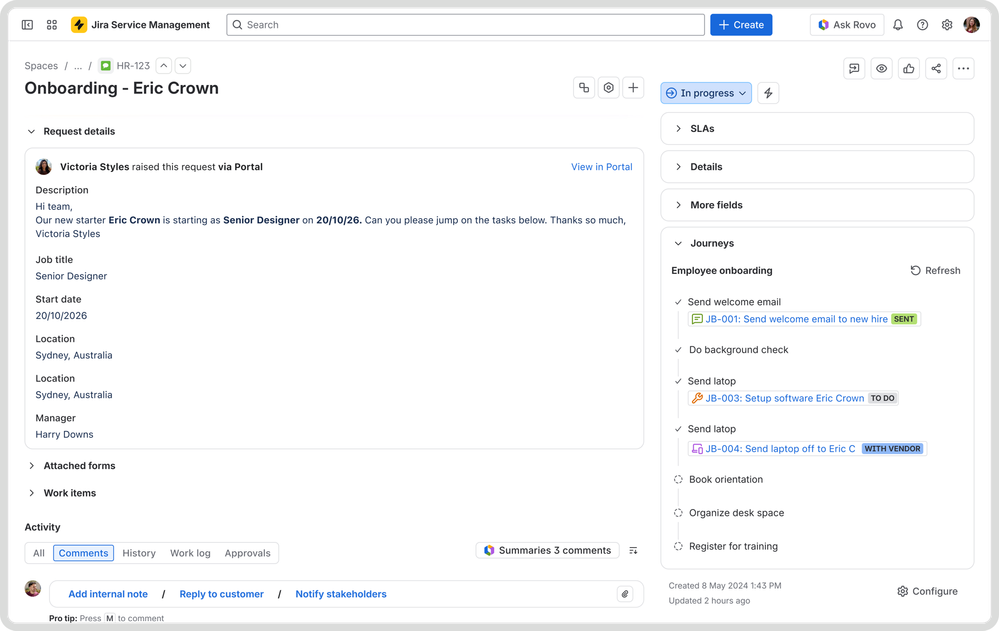Switch to the Approvals tab
Viewport: 999px width, 631px height.
click(247, 553)
